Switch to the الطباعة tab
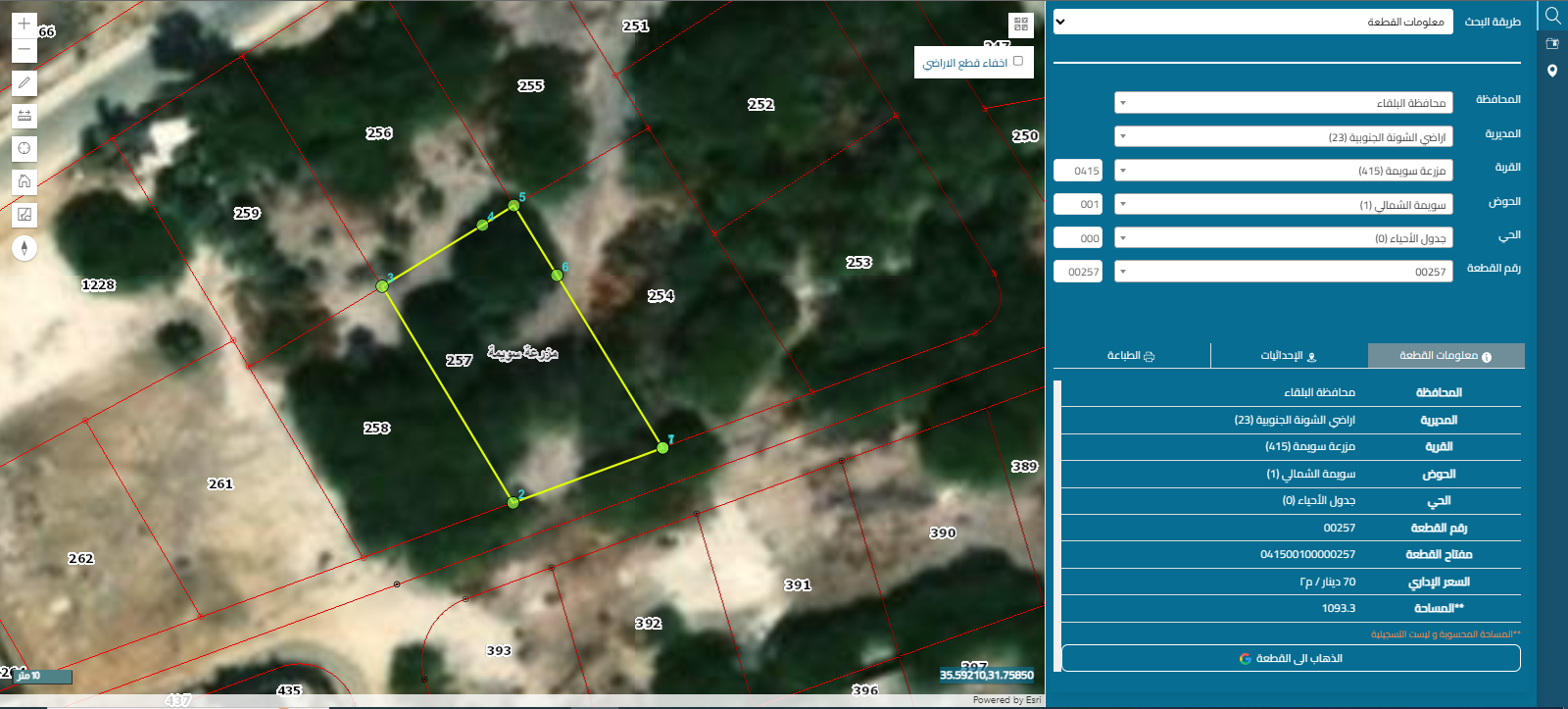 pyautogui.click(x=1132, y=355)
